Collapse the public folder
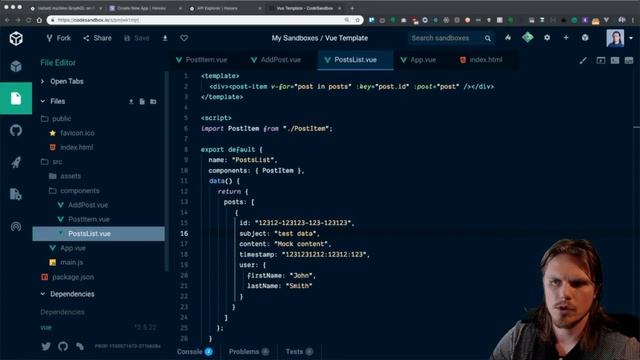 [x=61, y=119]
